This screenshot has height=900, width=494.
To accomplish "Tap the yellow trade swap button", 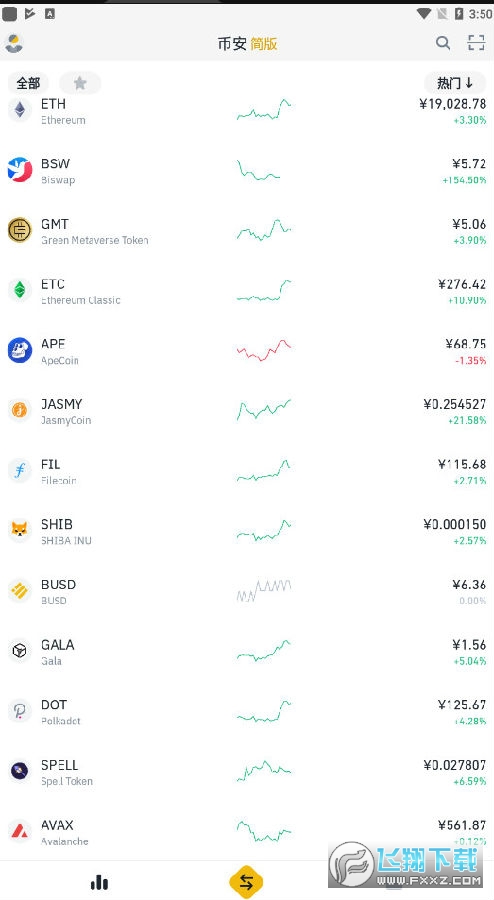I will [x=246, y=882].
